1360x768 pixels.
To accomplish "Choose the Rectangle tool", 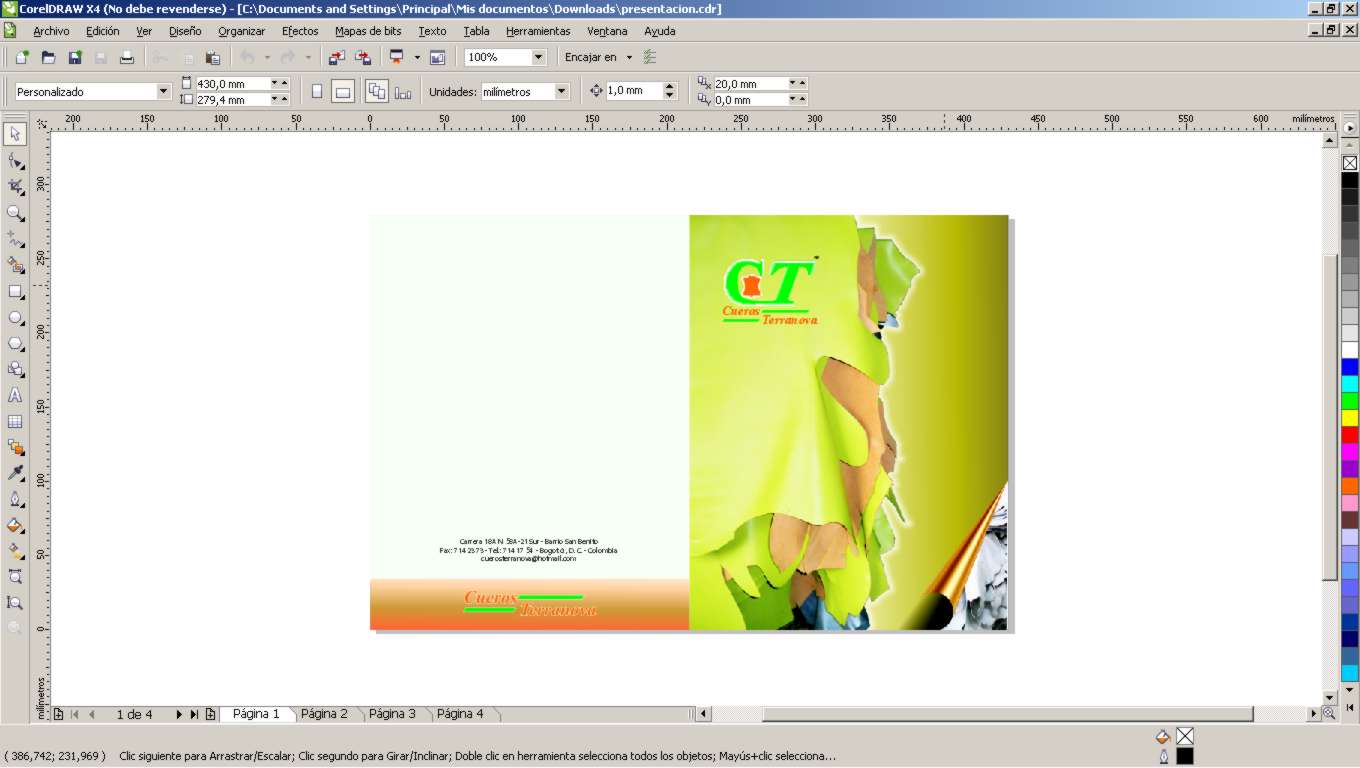I will (15, 292).
